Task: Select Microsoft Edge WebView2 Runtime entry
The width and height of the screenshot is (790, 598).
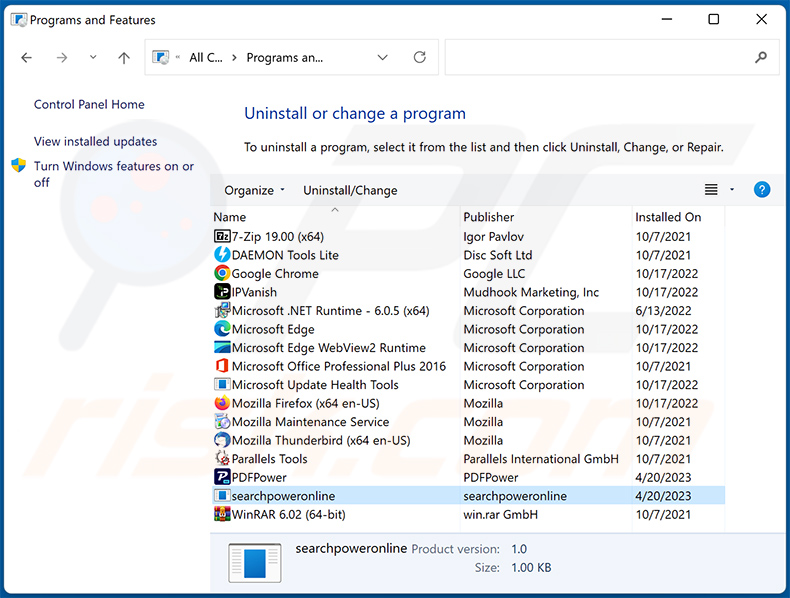Action: click(x=328, y=348)
